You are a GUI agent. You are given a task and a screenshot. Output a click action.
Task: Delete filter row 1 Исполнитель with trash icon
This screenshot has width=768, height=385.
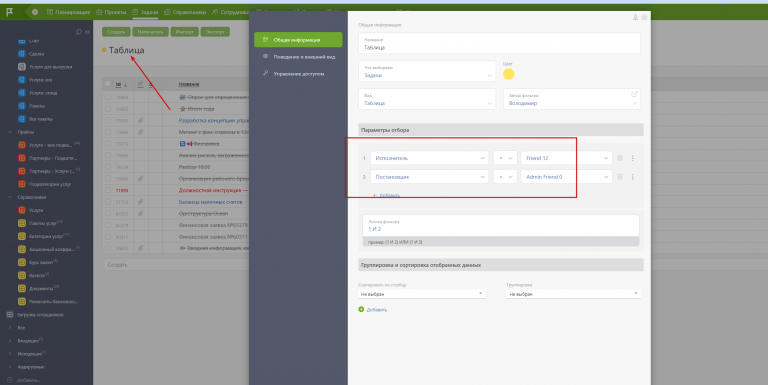point(620,158)
